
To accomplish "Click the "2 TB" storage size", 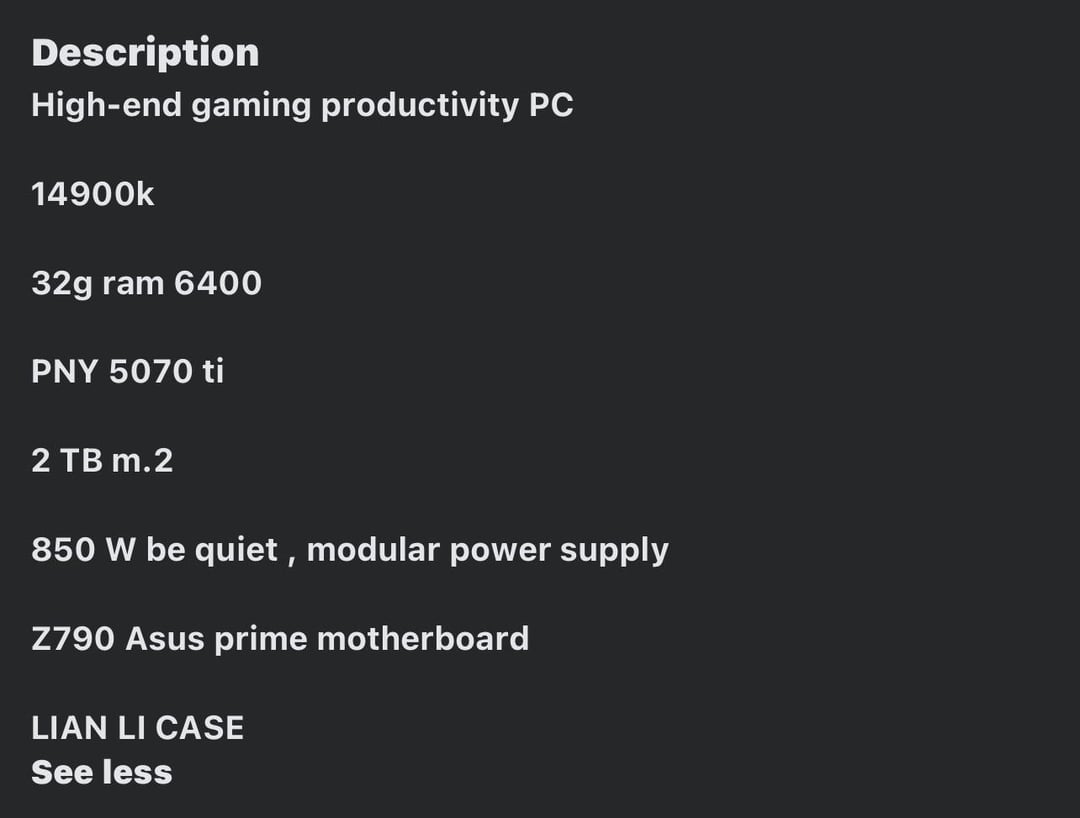I will 63,460.
